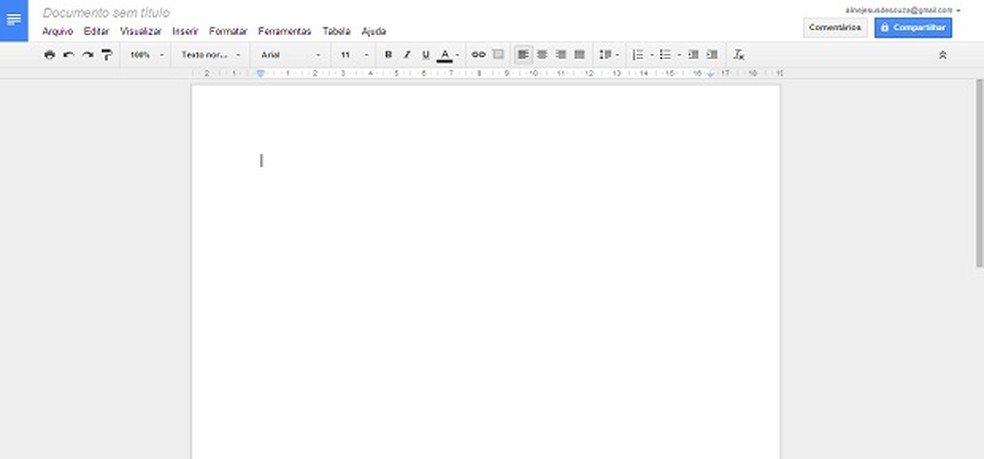This screenshot has width=984, height=459.
Task: Open the Editar menu
Action: click(97, 31)
